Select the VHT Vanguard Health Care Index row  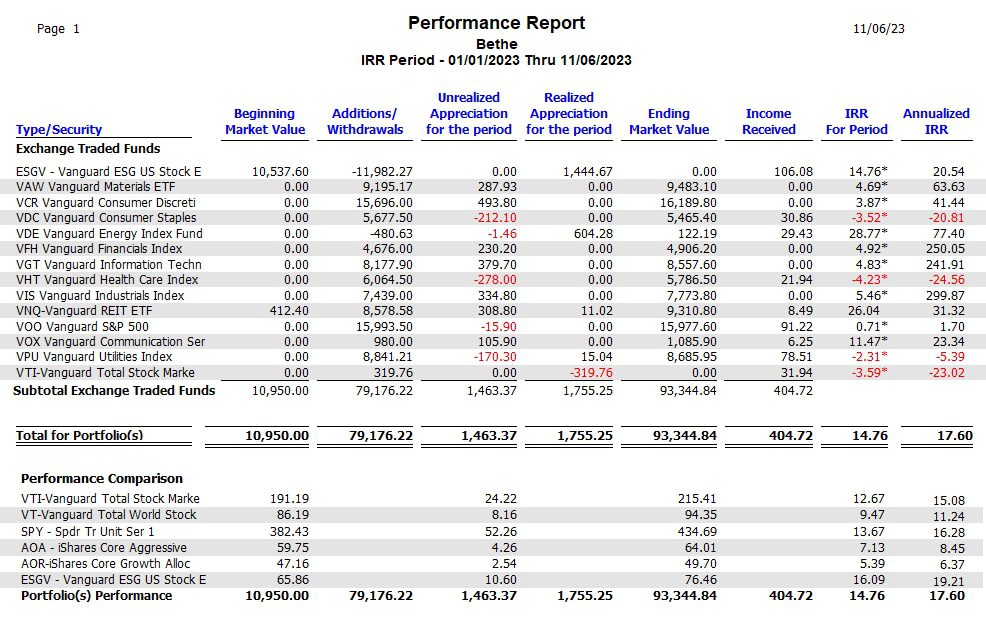coord(493,279)
